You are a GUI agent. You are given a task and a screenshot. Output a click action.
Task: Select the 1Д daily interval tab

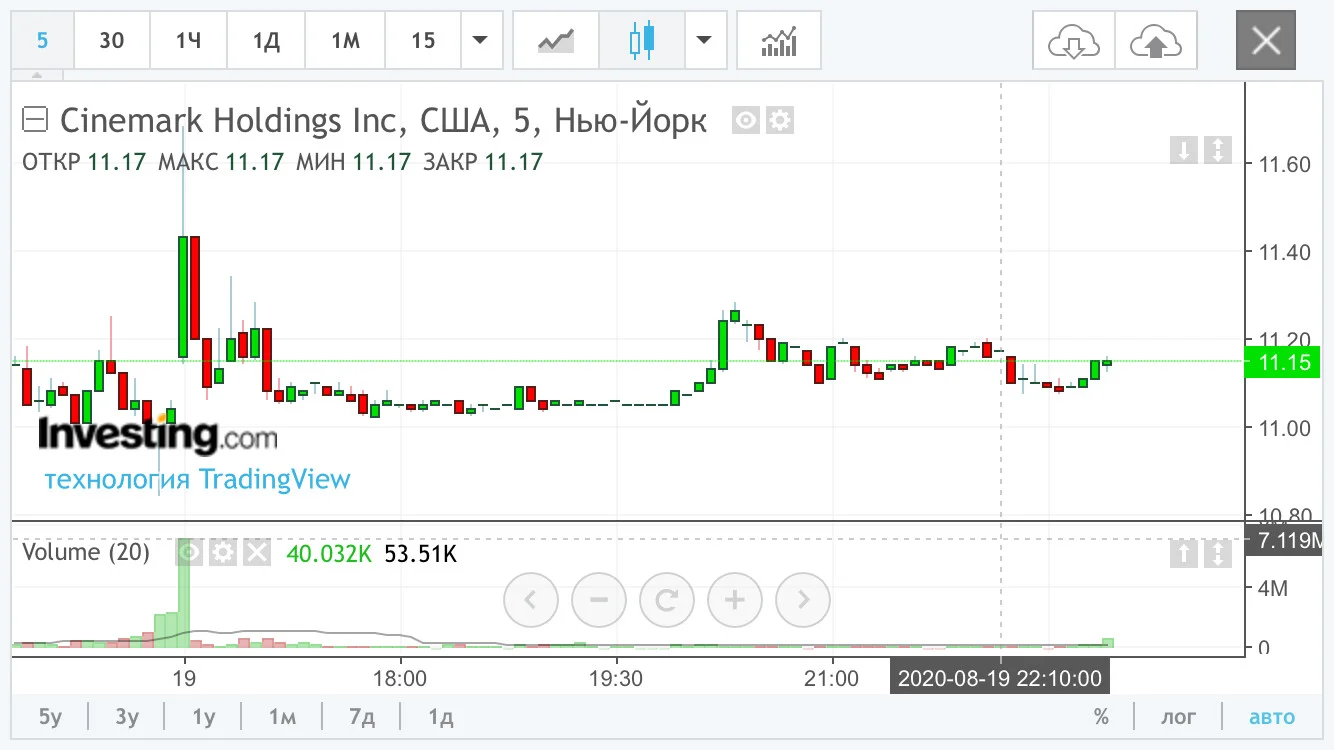tap(266, 41)
